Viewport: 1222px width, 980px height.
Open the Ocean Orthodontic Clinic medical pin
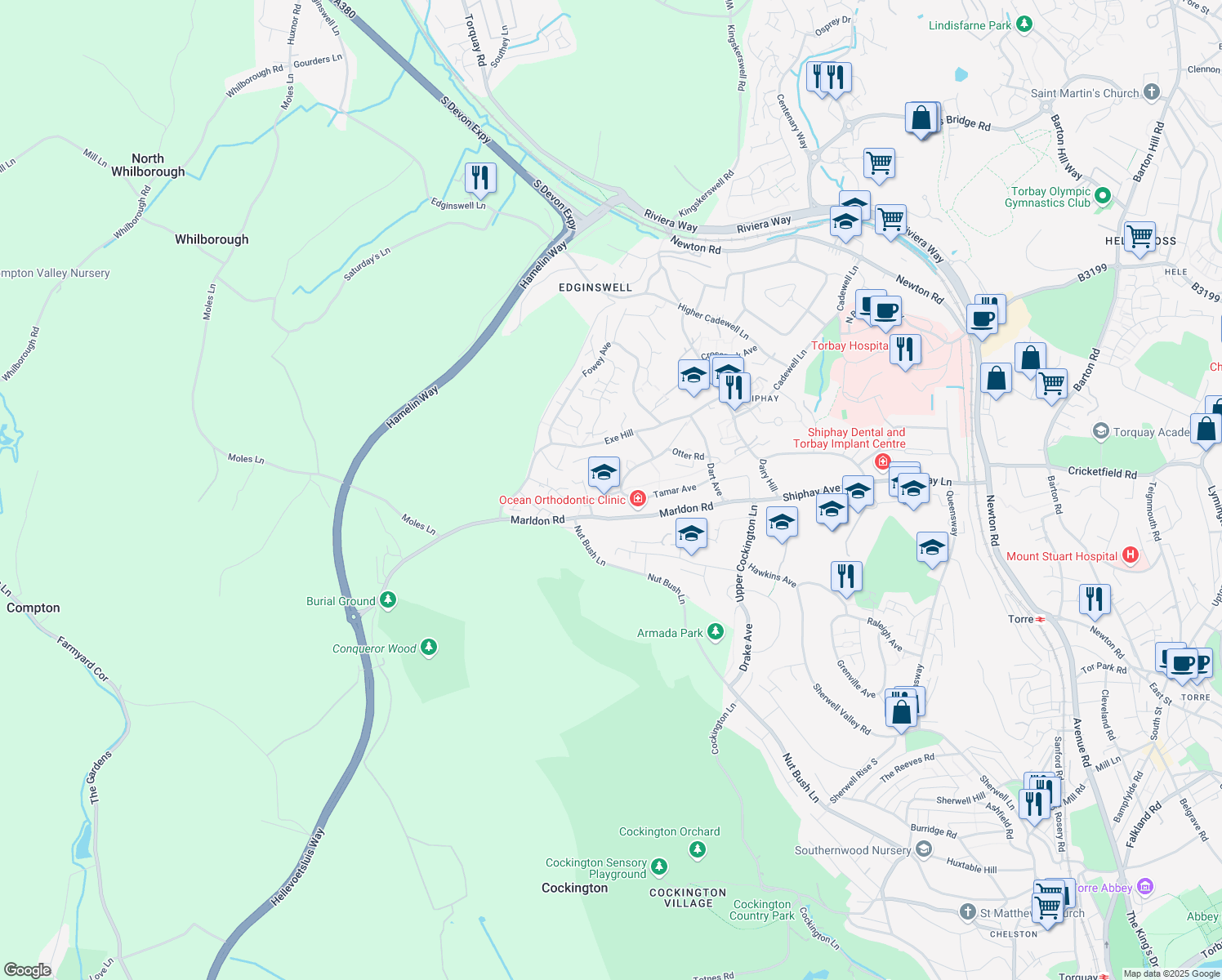638,498
